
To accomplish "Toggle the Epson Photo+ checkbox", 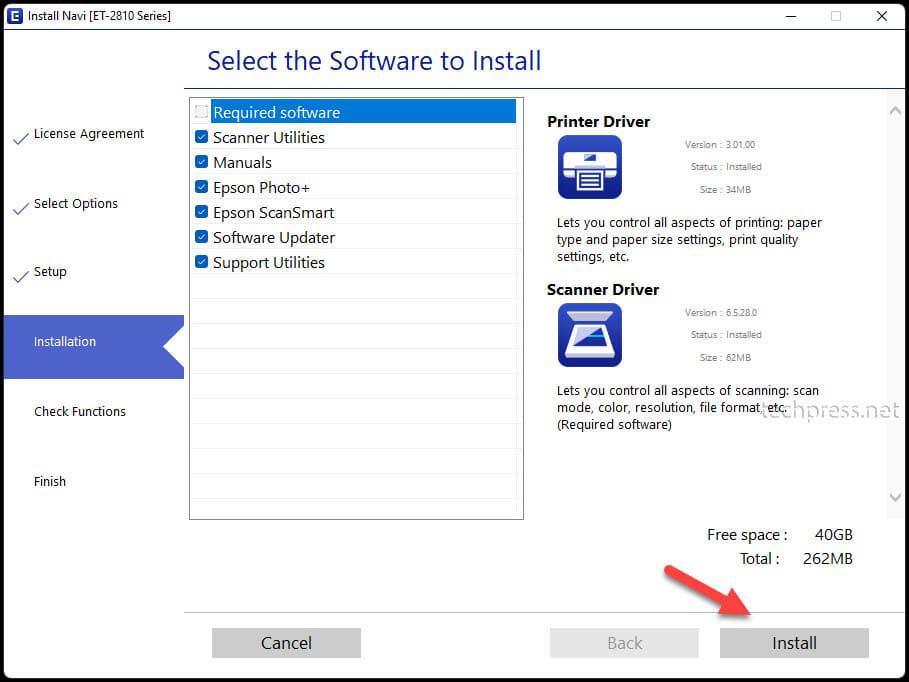I will coord(201,187).
